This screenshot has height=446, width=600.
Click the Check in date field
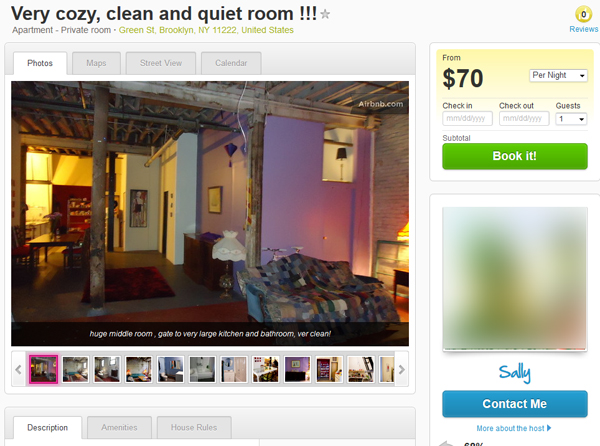click(x=467, y=119)
